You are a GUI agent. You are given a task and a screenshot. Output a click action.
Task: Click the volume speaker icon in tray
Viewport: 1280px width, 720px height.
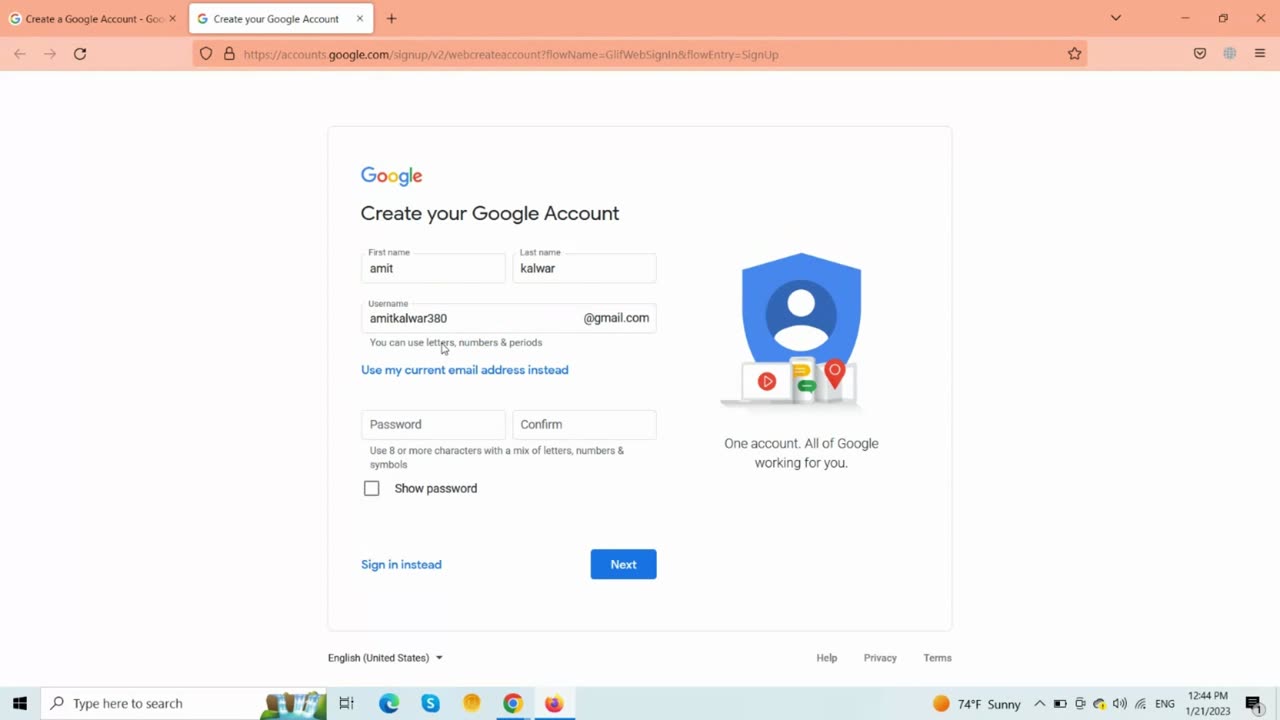tap(1120, 704)
